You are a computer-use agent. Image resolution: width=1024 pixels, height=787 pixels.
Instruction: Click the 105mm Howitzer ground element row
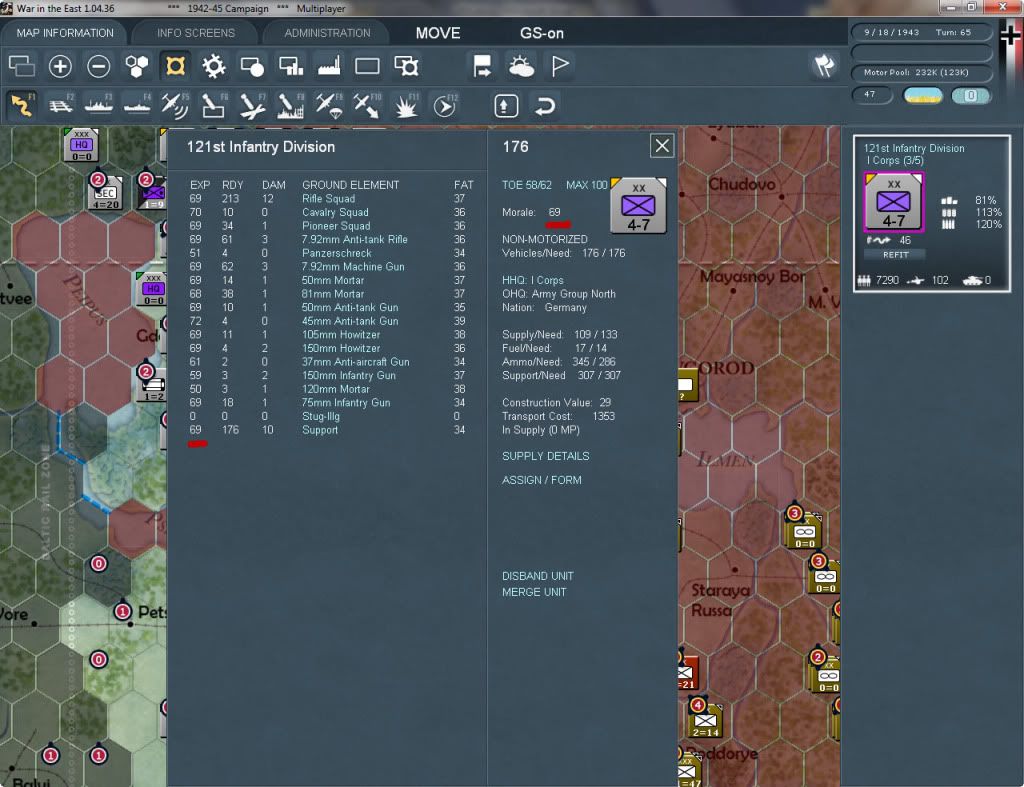(327, 335)
